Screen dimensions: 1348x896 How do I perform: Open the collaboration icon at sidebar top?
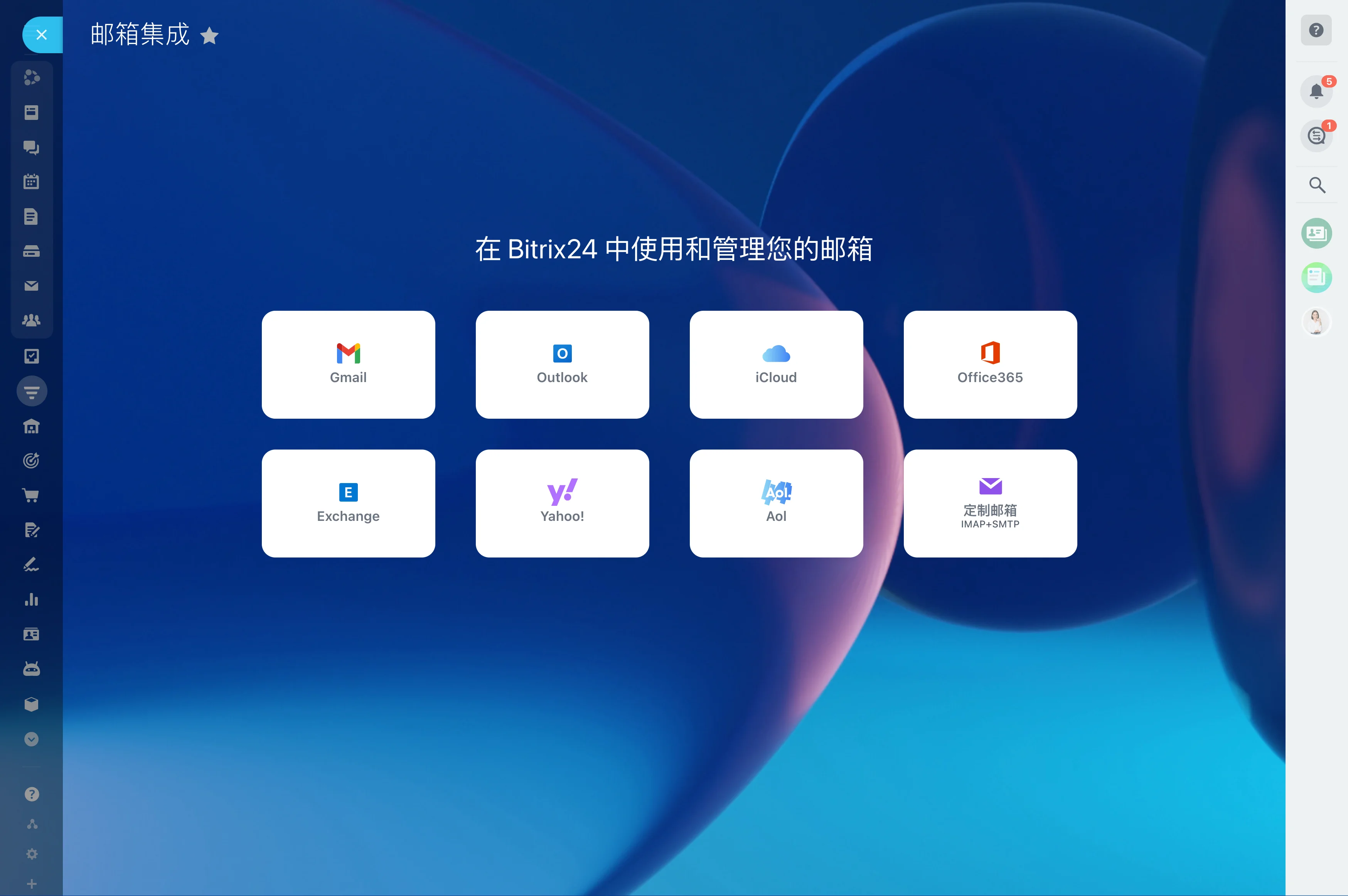32,77
